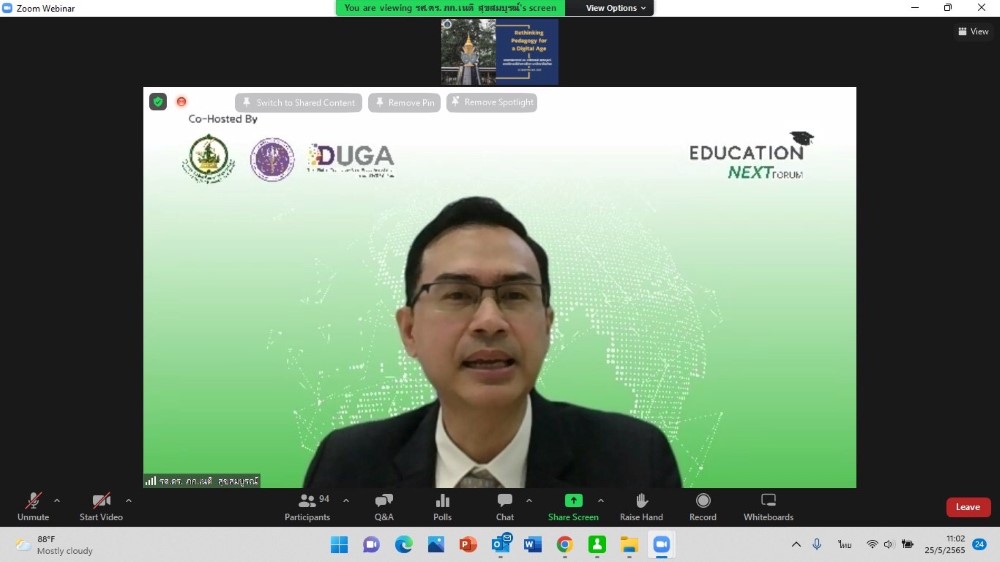Image resolution: width=1000 pixels, height=562 pixels.
Task: Start recording with Record icon
Action: click(703, 501)
